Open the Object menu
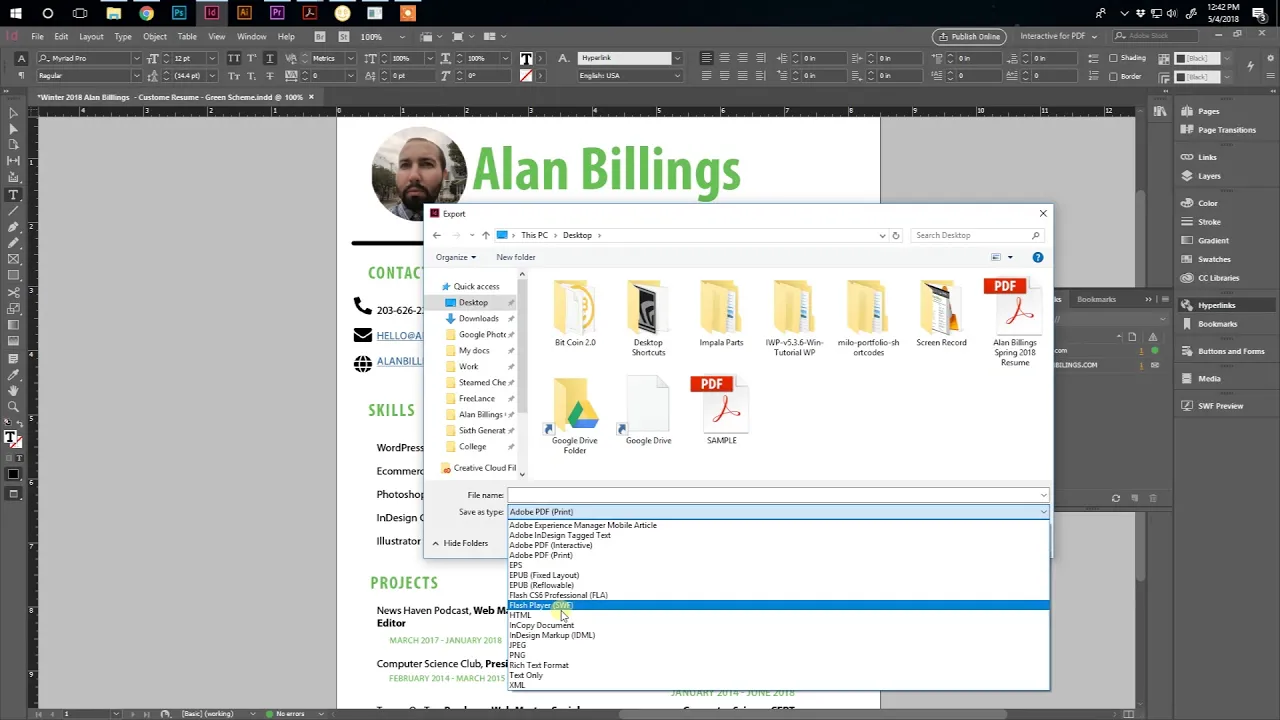 155,37
